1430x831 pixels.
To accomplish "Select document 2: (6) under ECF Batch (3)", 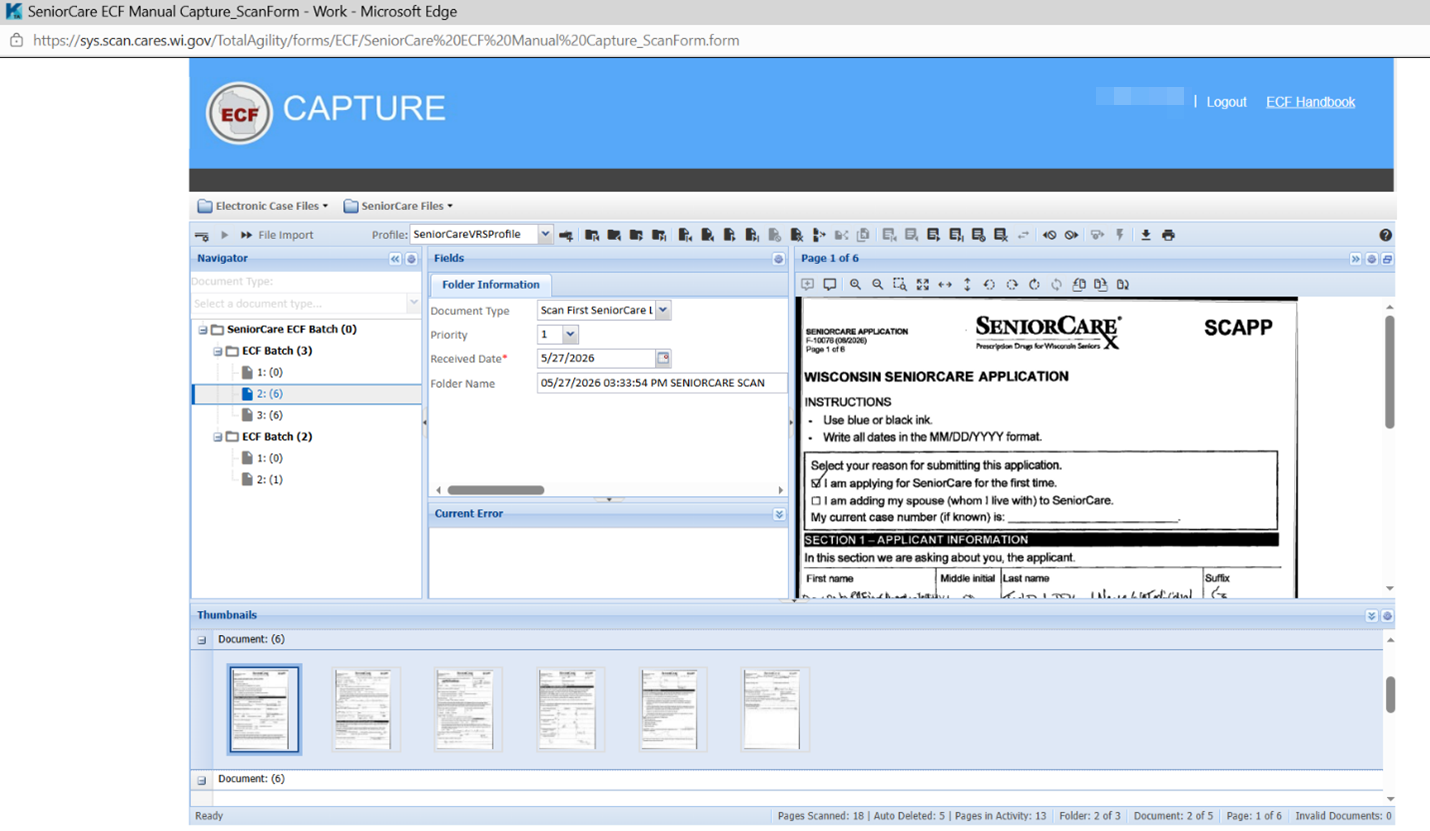I will (x=306, y=394).
